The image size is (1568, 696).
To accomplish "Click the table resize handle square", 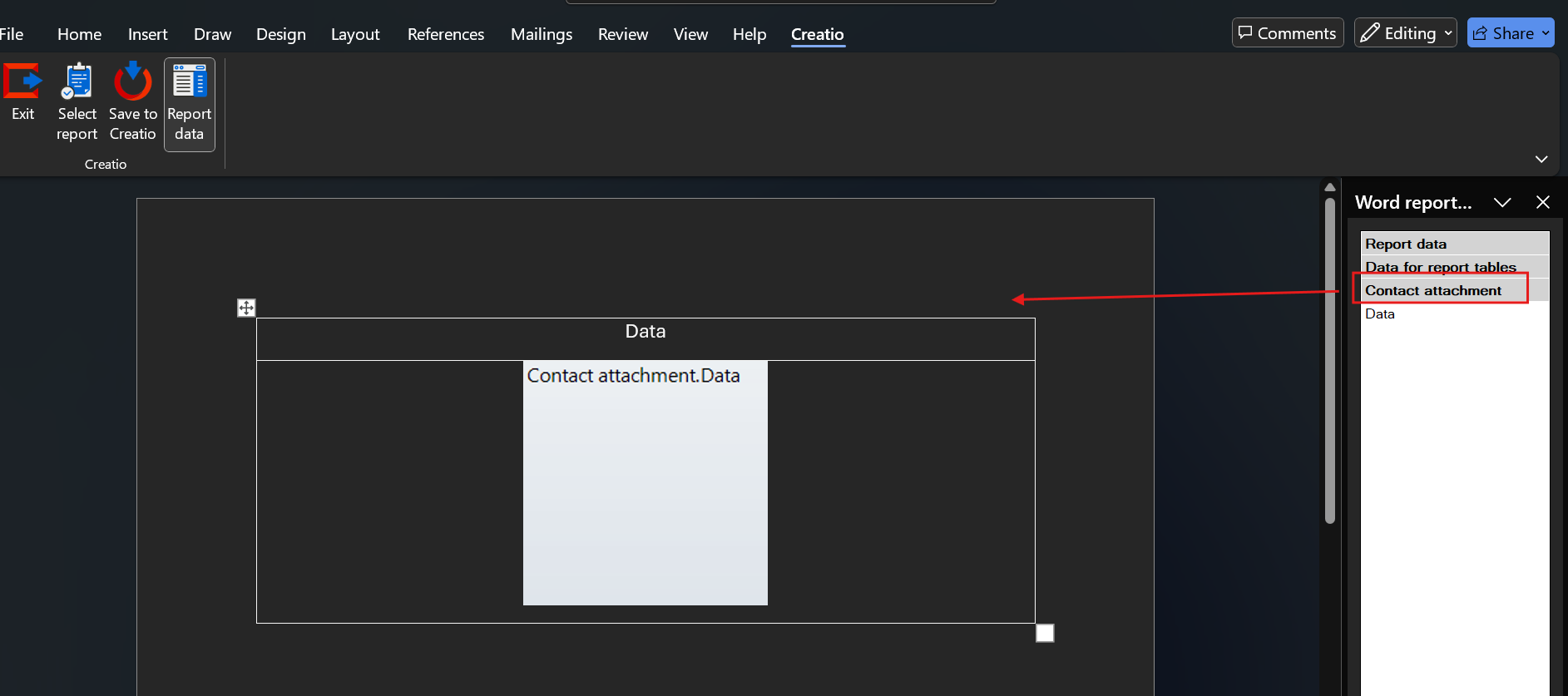I will point(1045,634).
